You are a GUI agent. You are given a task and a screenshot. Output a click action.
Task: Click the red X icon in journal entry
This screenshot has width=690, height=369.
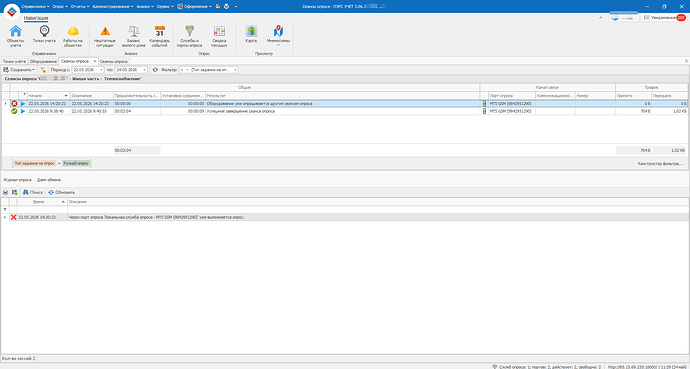pyautogui.click(x=14, y=217)
